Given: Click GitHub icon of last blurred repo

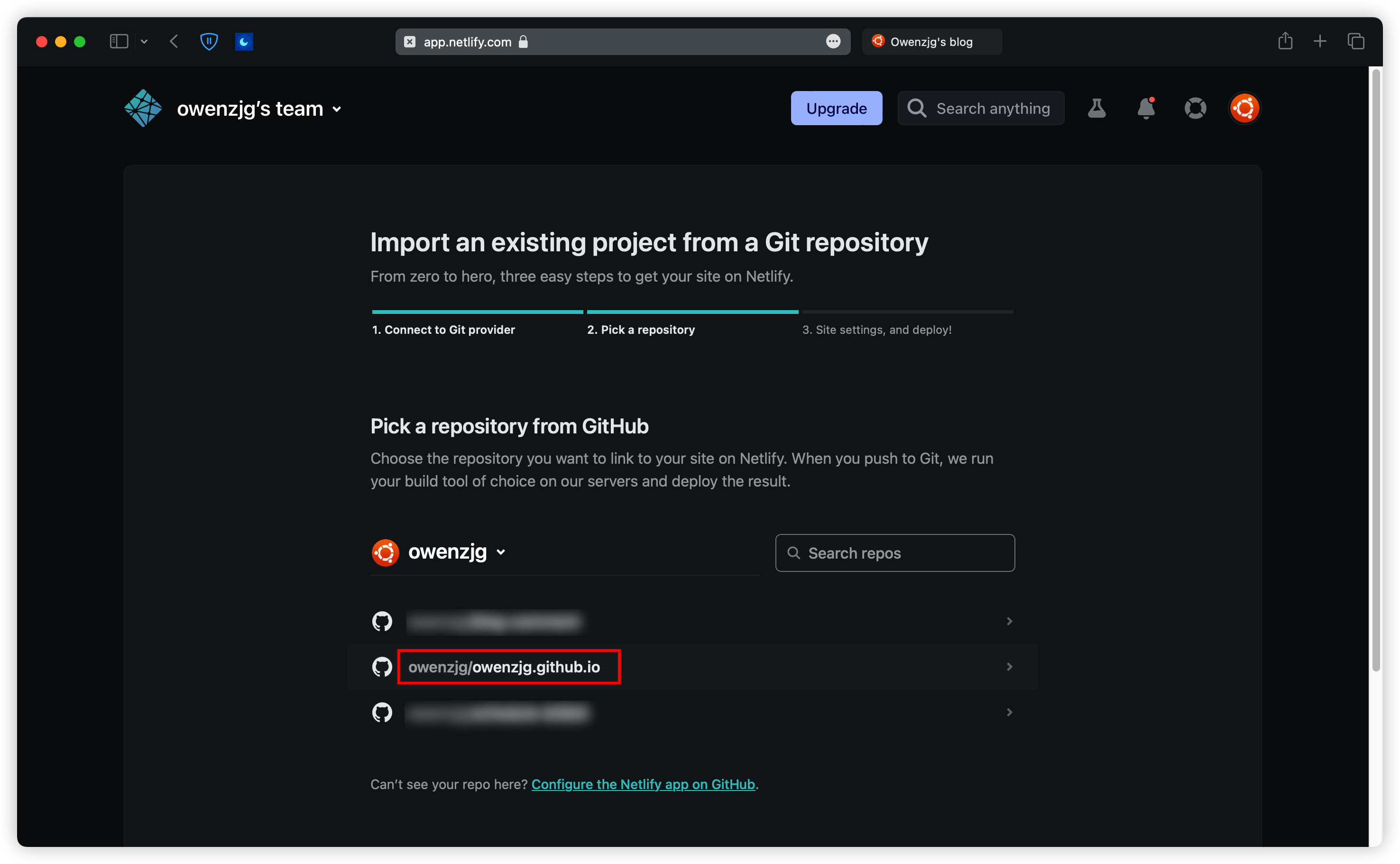Looking at the screenshot, I should [382, 712].
